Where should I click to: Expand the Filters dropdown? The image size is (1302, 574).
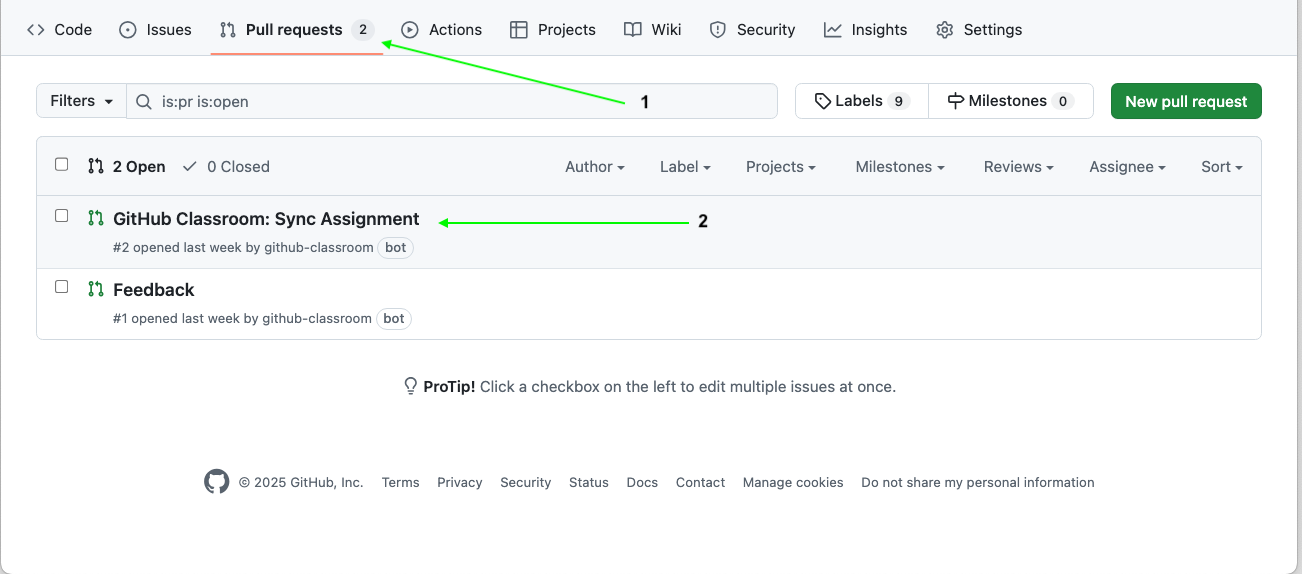(x=82, y=101)
